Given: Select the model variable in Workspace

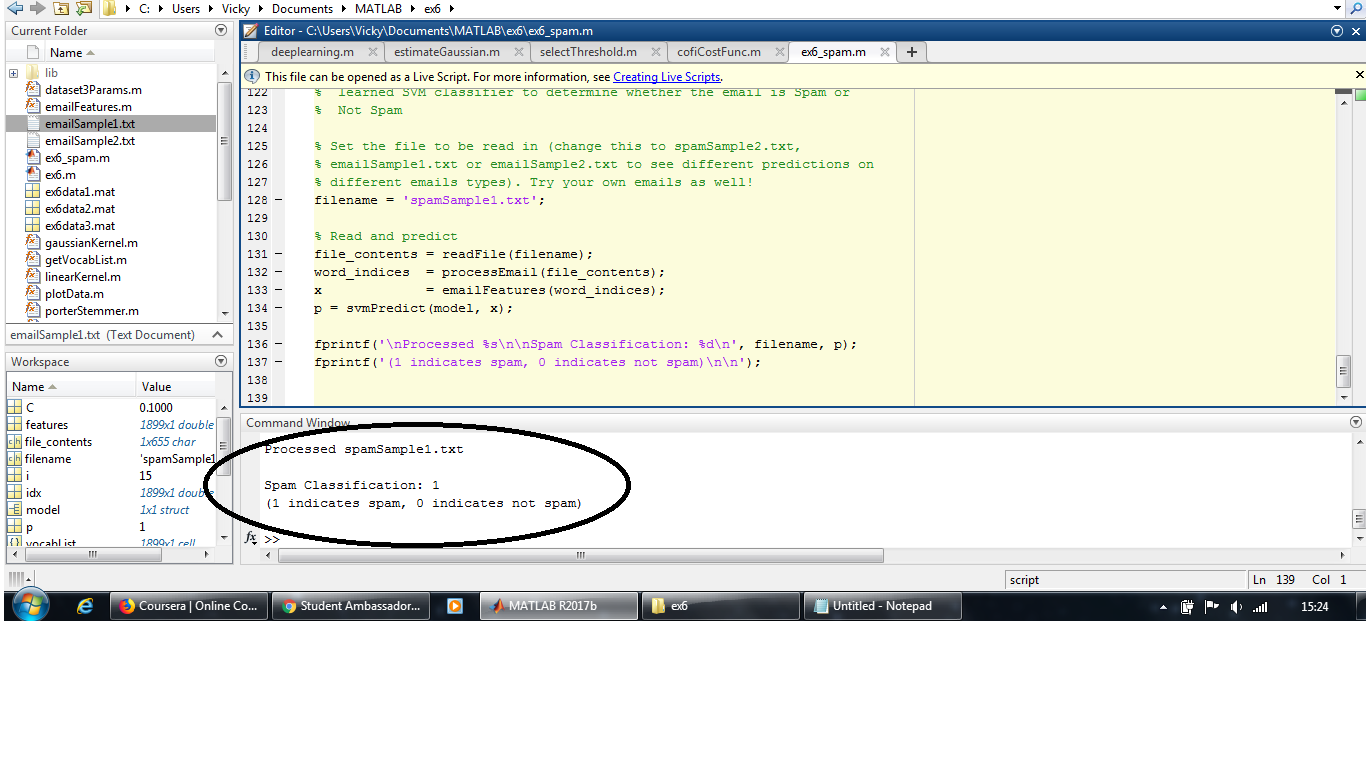Looking at the screenshot, I should point(42,510).
